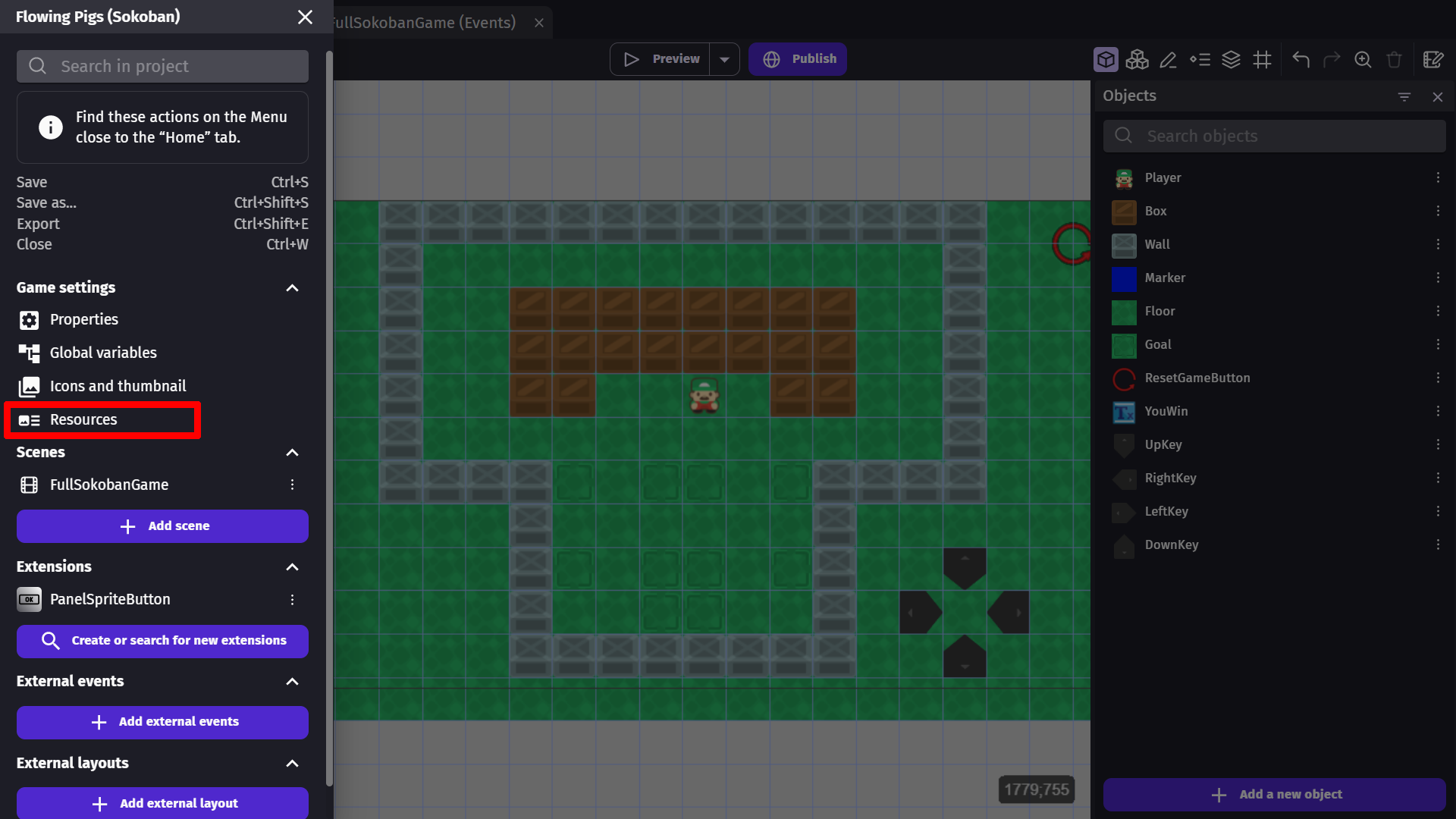The height and width of the screenshot is (819, 1456).
Task: Collapse the External events section
Action: (x=291, y=681)
